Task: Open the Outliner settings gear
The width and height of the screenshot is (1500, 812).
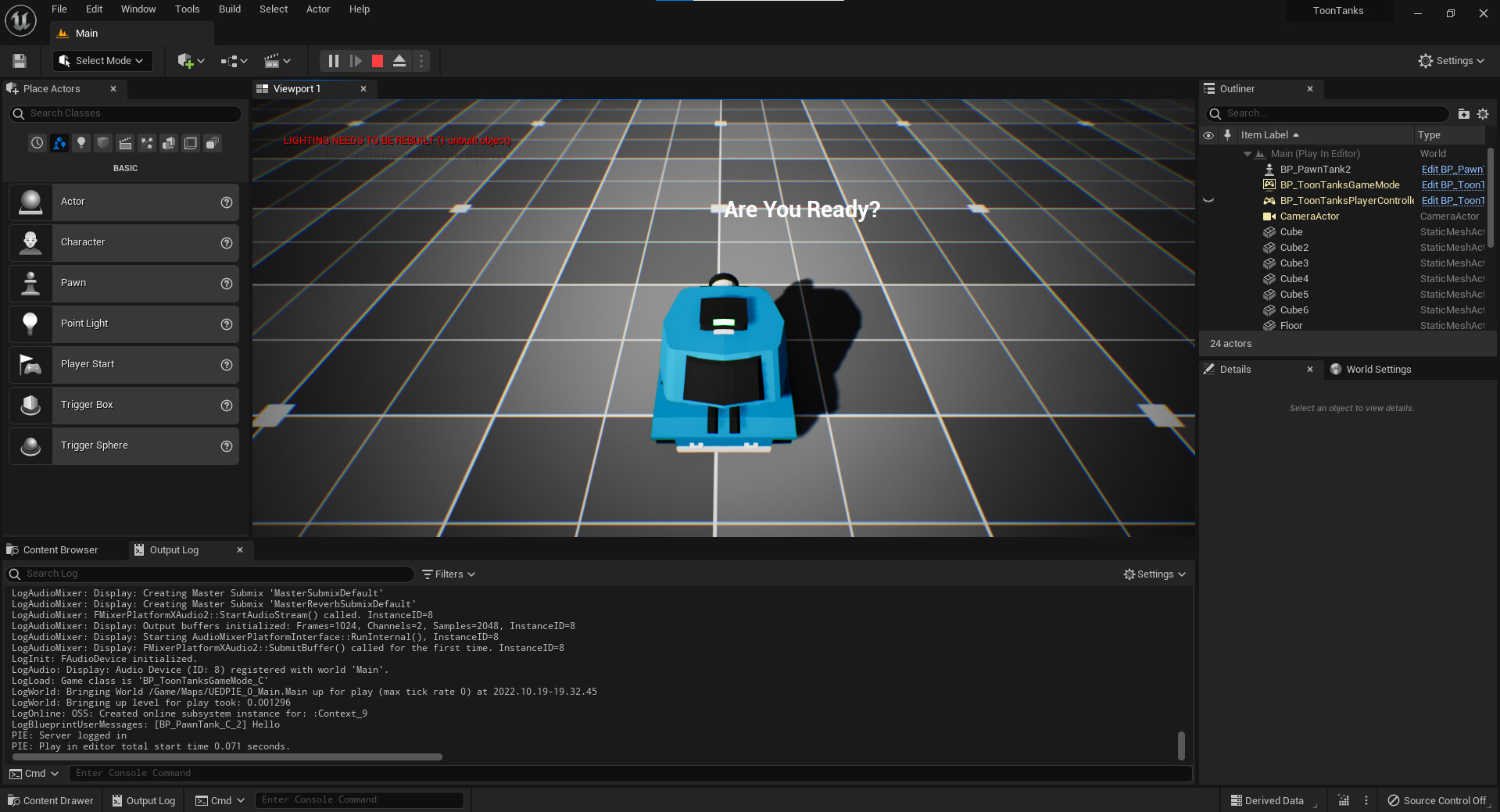Action: tap(1483, 114)
